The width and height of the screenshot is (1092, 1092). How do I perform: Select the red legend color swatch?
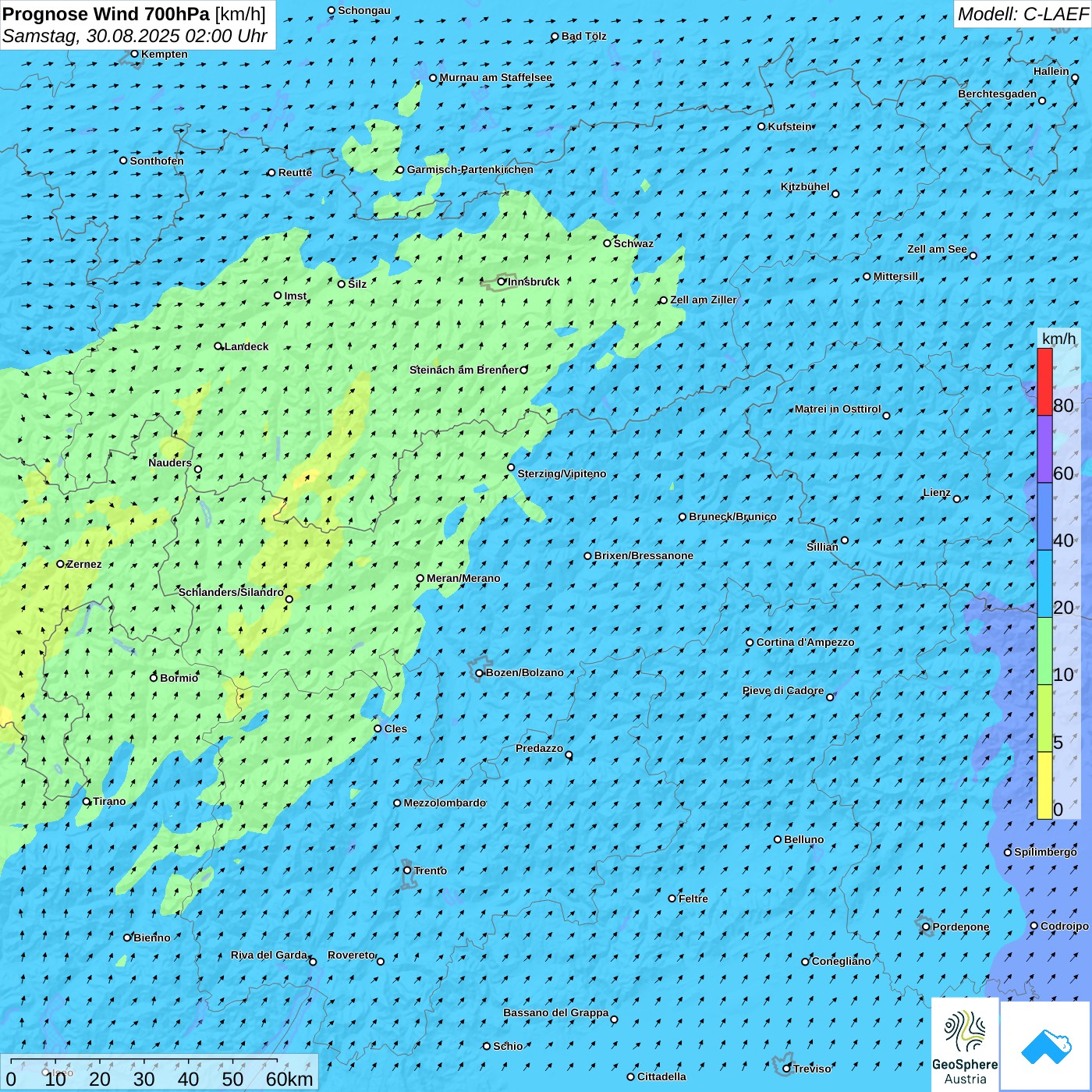point(1044,381)
